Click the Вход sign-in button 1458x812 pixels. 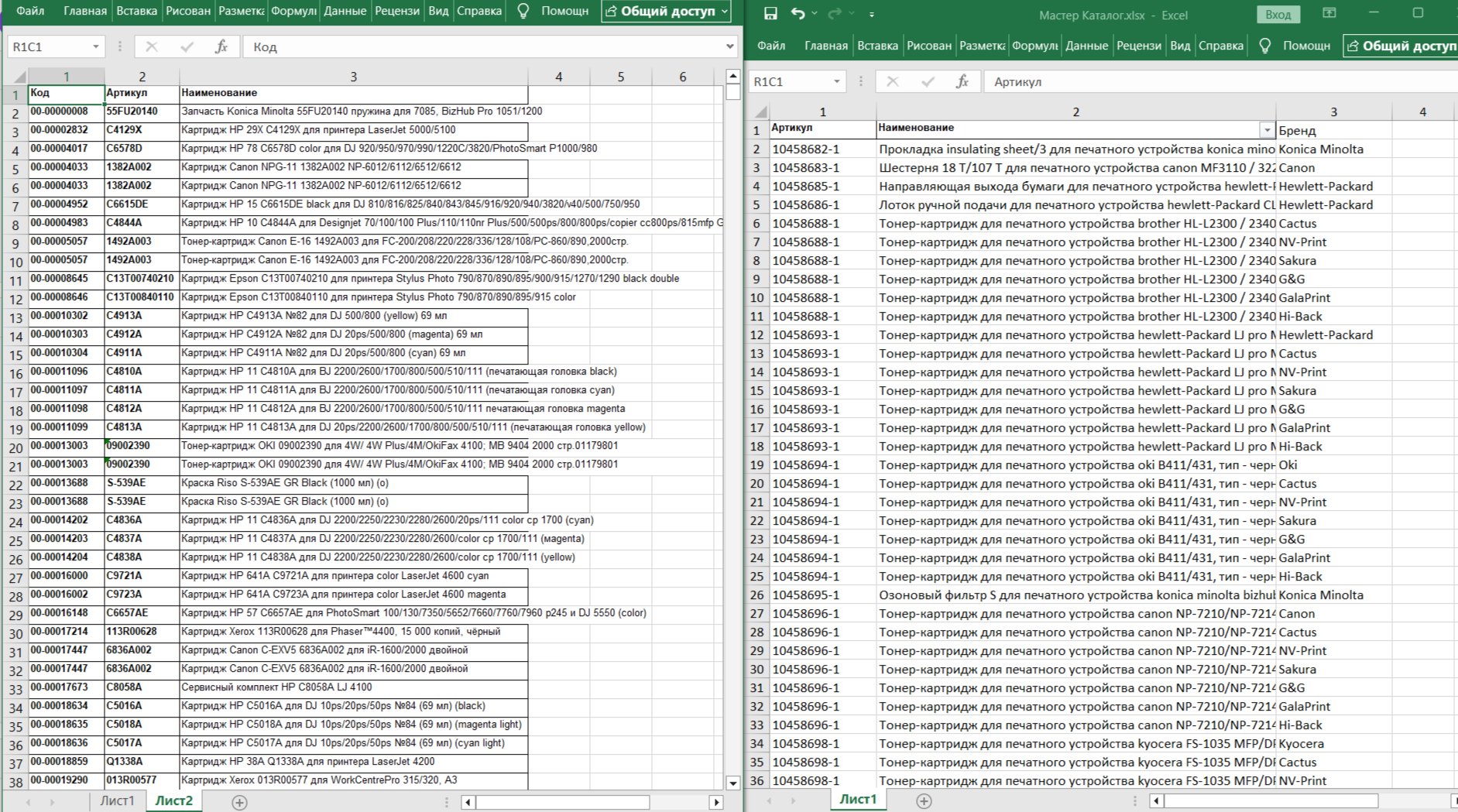coord(1278,15)
